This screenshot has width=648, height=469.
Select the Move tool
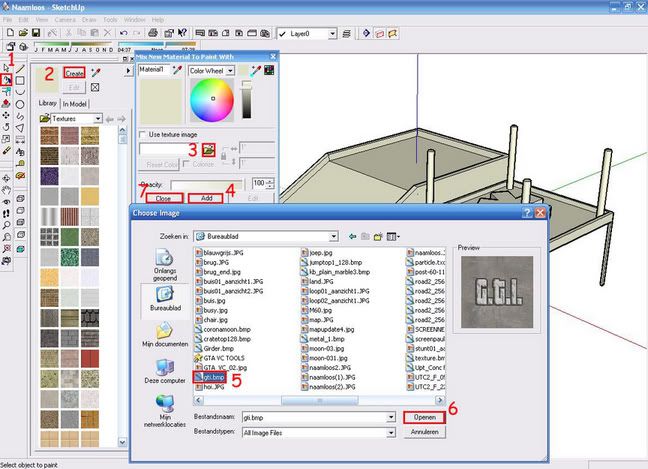coord(6,115)
